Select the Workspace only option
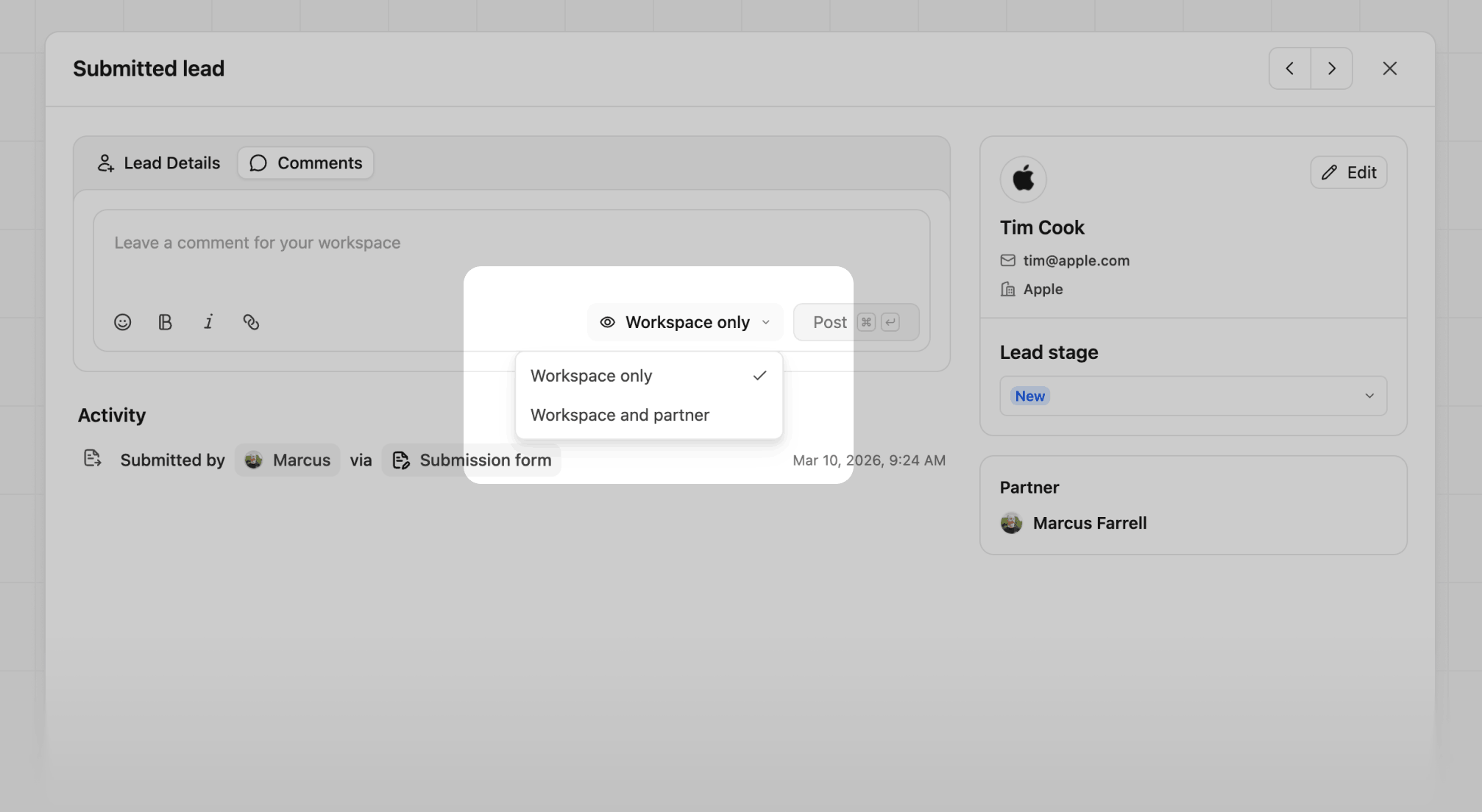Viewport: 1482px width, 812px height. point(649,376)
